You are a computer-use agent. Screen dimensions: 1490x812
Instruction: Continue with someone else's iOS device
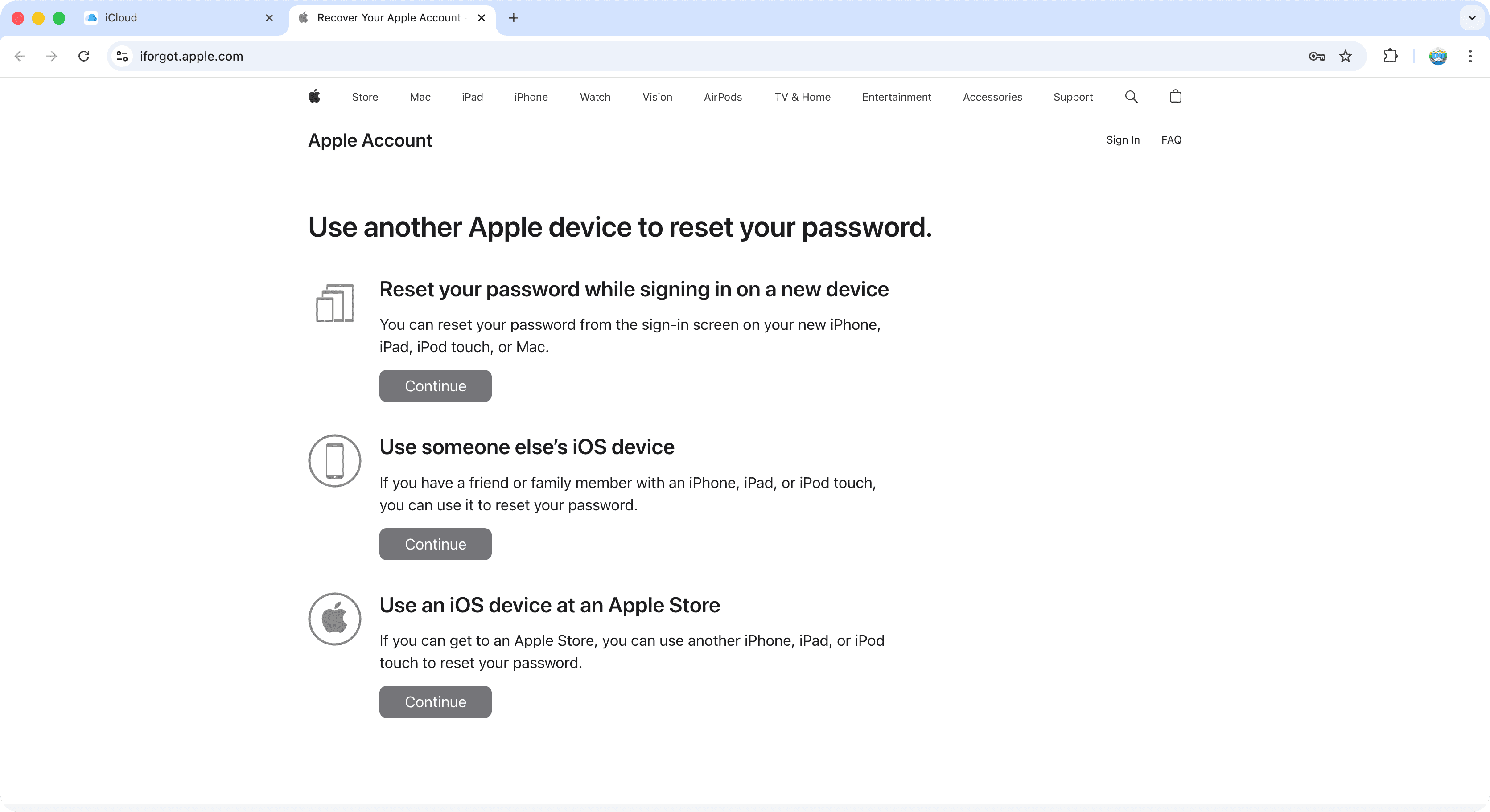435,544
